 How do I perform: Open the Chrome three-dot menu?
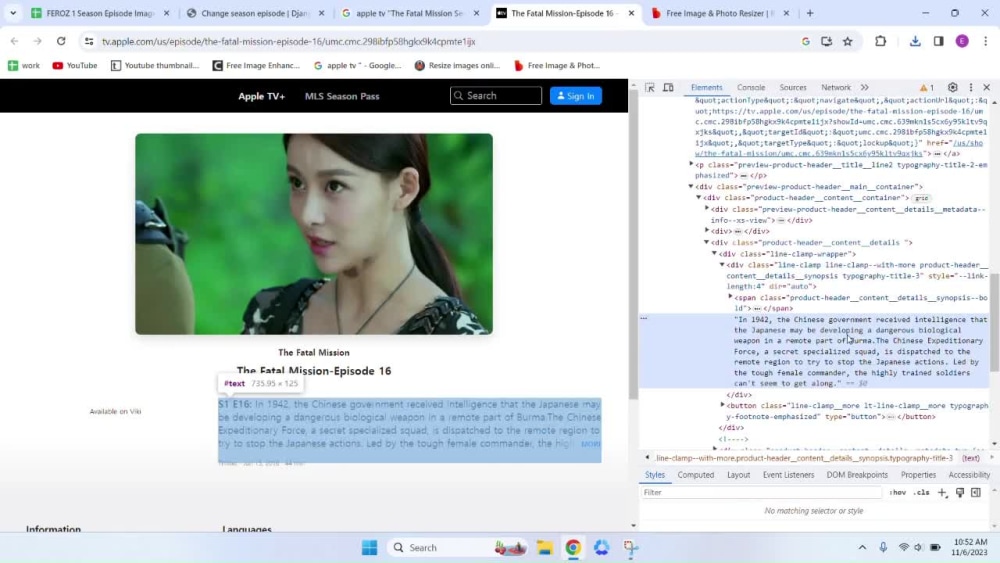click(x=985, y=41)
